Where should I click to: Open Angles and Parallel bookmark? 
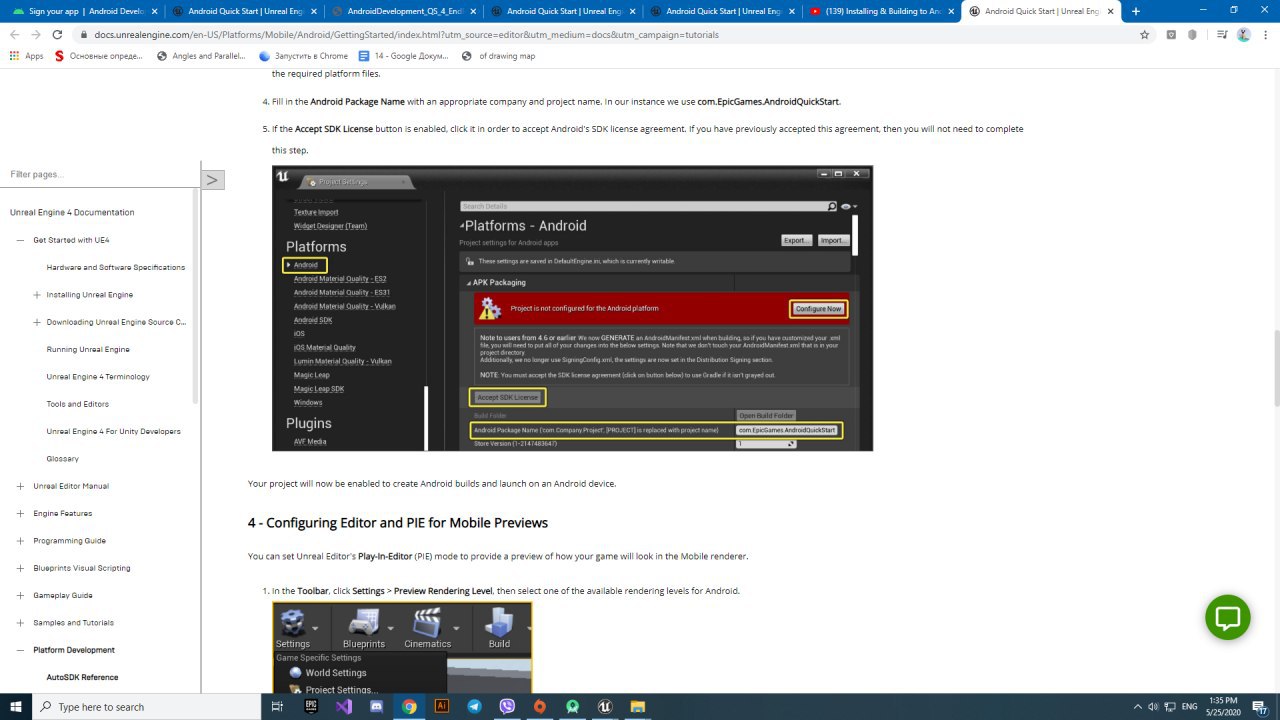pos(200,56)
